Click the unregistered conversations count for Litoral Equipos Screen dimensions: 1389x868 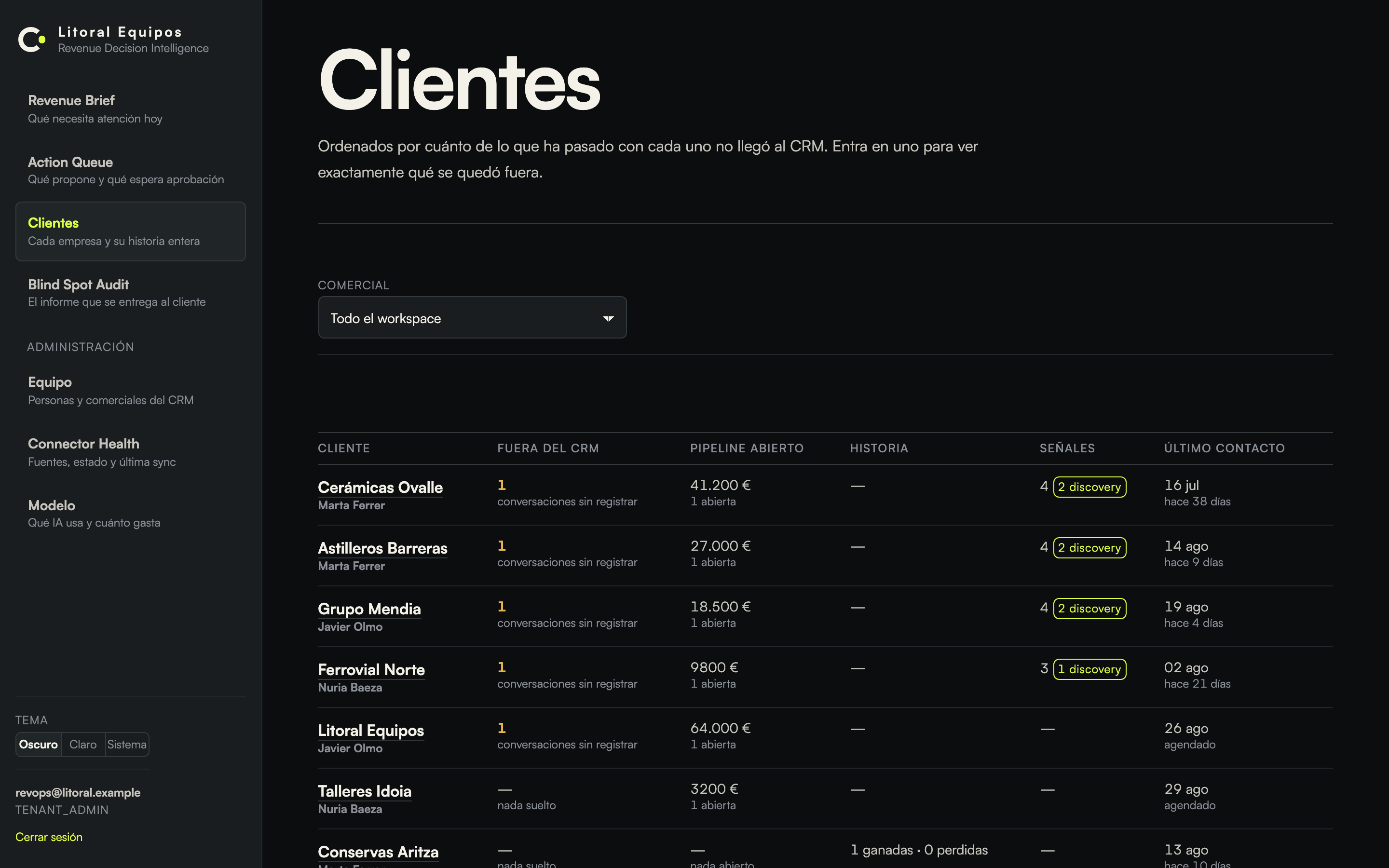pyautogui.click(x=502, y=729)
